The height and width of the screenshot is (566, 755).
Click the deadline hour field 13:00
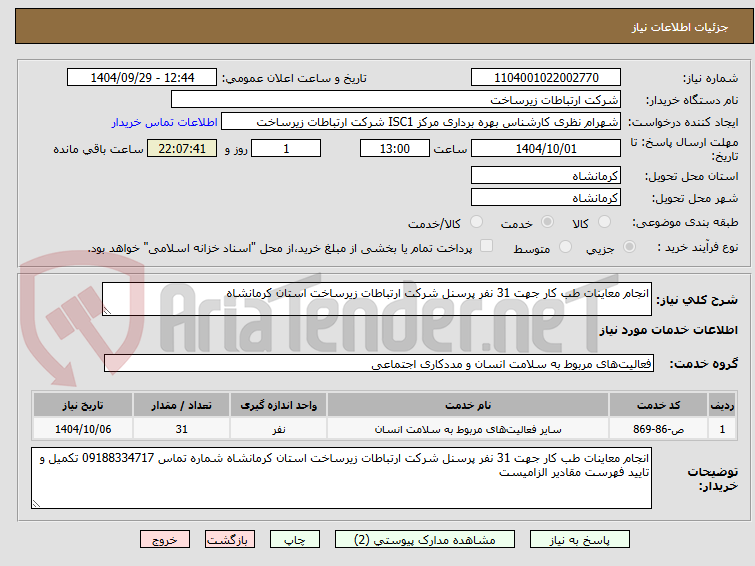395,148
